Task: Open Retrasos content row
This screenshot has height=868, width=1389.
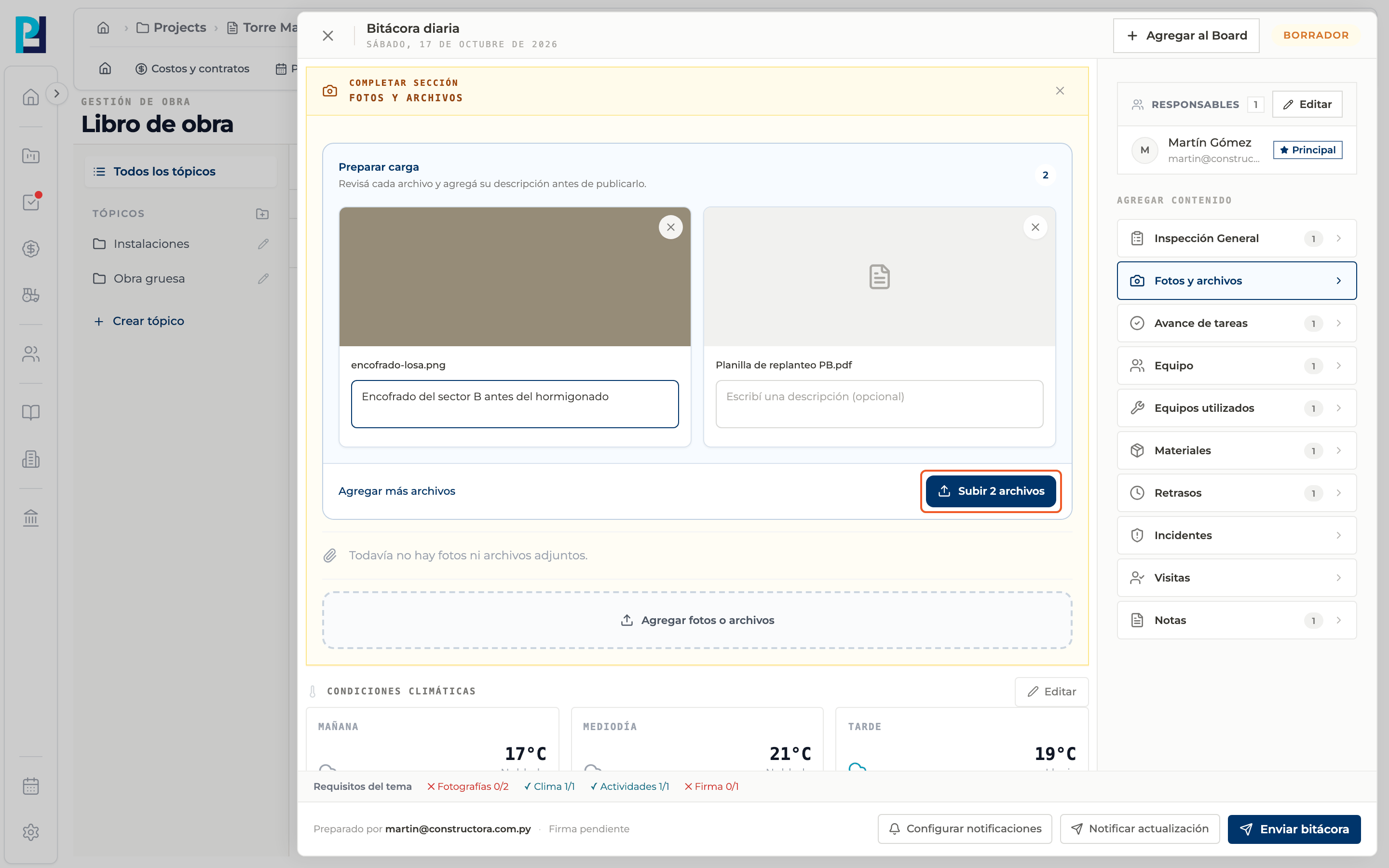Action: (x=1236, y=493)
